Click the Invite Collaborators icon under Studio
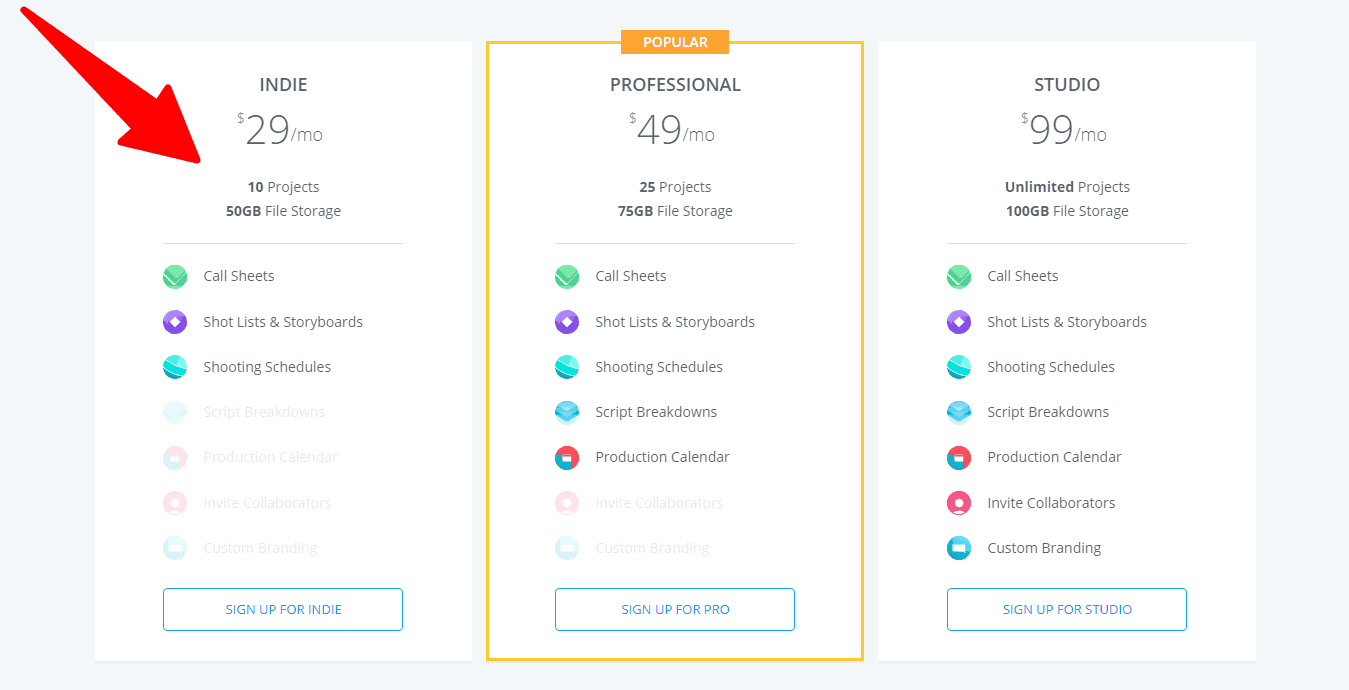The image size is (1349, 690). point(959,502)
